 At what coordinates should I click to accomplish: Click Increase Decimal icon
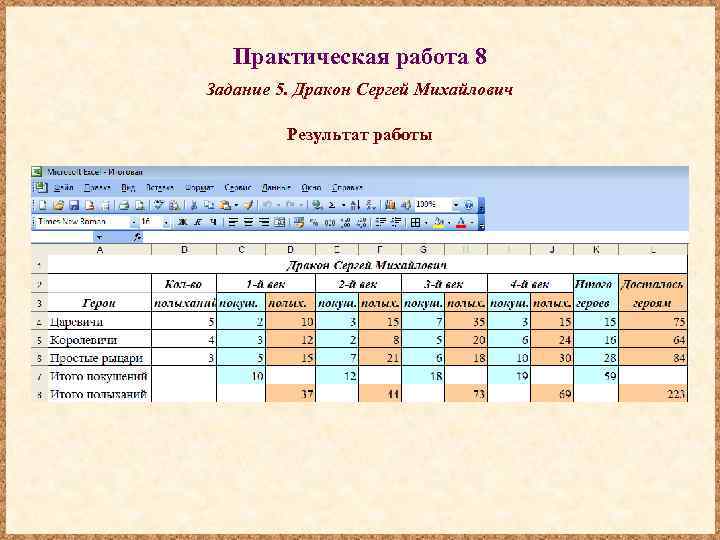click(346, 223)
